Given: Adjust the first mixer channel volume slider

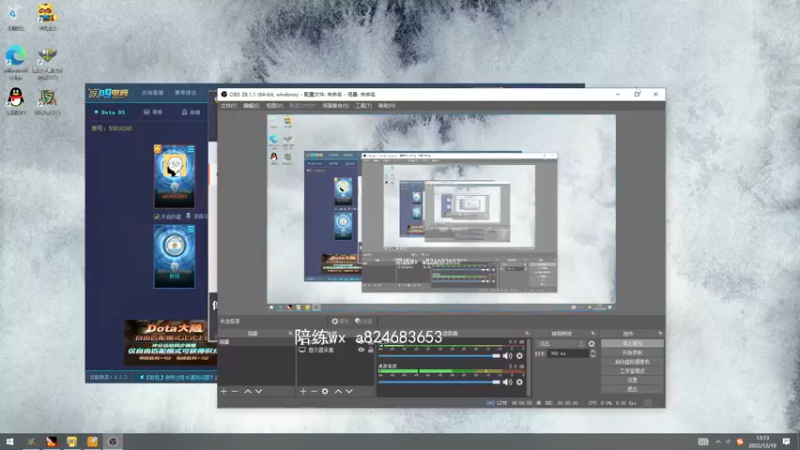Looking at the screenshot, I should pyautogui.click(x=439, y=356).
